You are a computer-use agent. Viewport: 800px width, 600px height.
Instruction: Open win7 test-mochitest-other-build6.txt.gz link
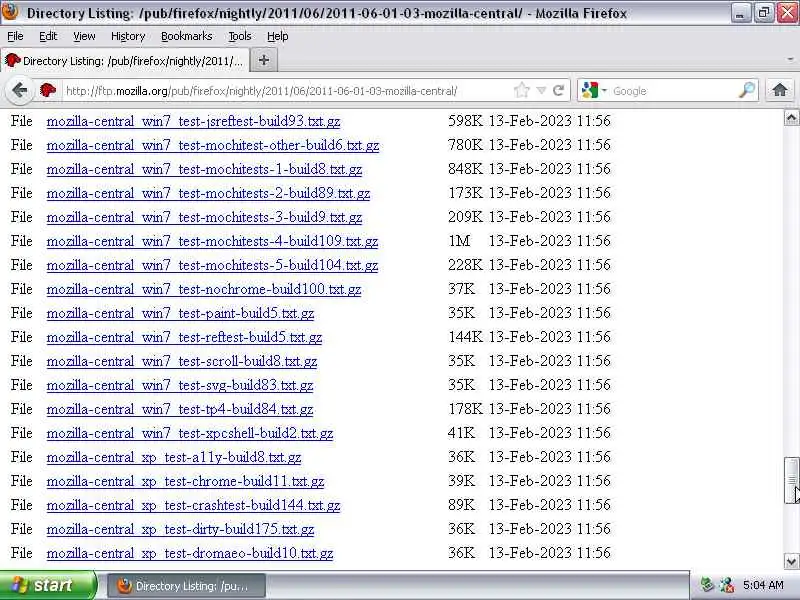click(x=213, y=145)
